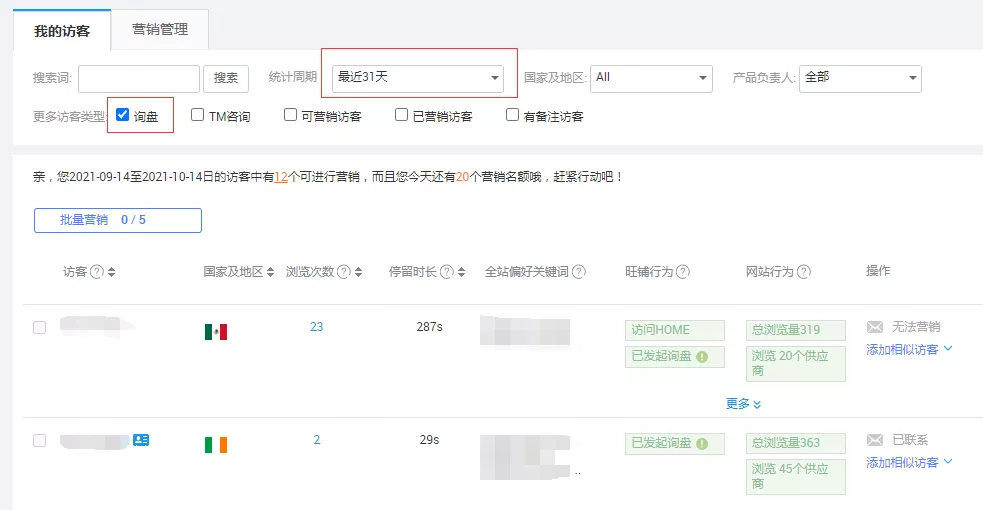Expand the 产品负责人 全部 dropdown
Image resolution: width=983 pixels, height=510 pixels.
tap(859, 78)
